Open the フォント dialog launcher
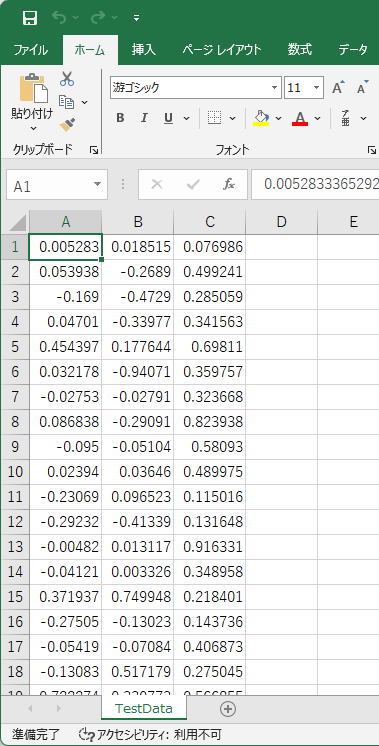Screen dimensions: 379x746 coord(371,150)
